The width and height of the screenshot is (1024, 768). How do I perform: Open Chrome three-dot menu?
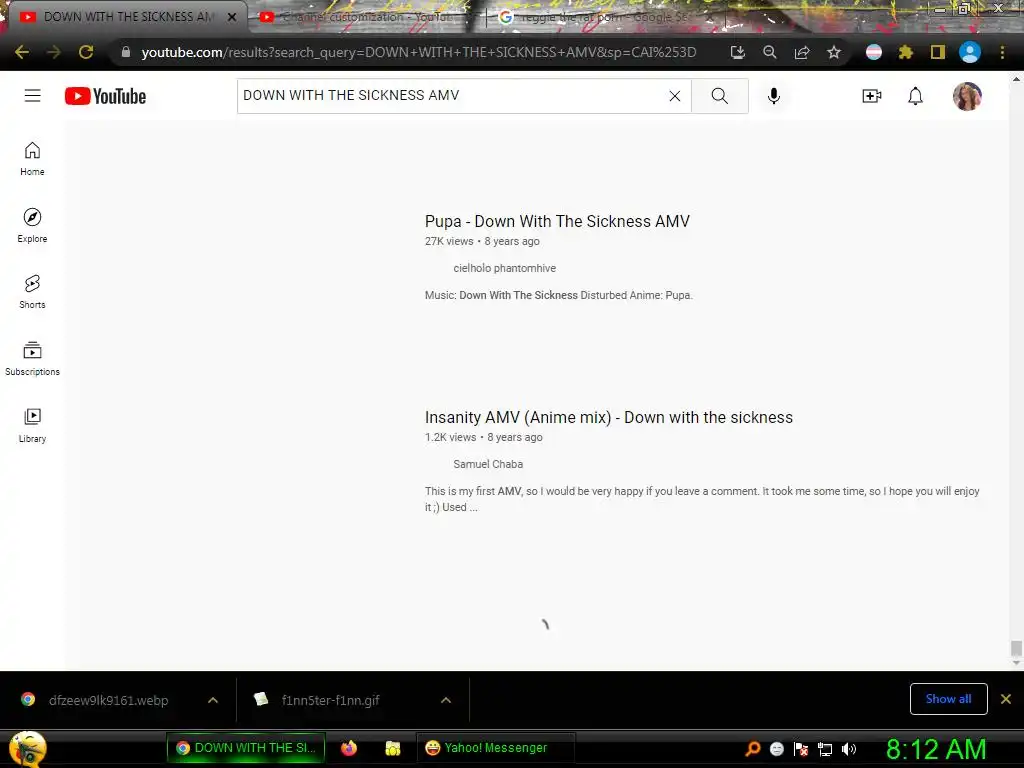pyautogui.click(x=1002, y=52)
